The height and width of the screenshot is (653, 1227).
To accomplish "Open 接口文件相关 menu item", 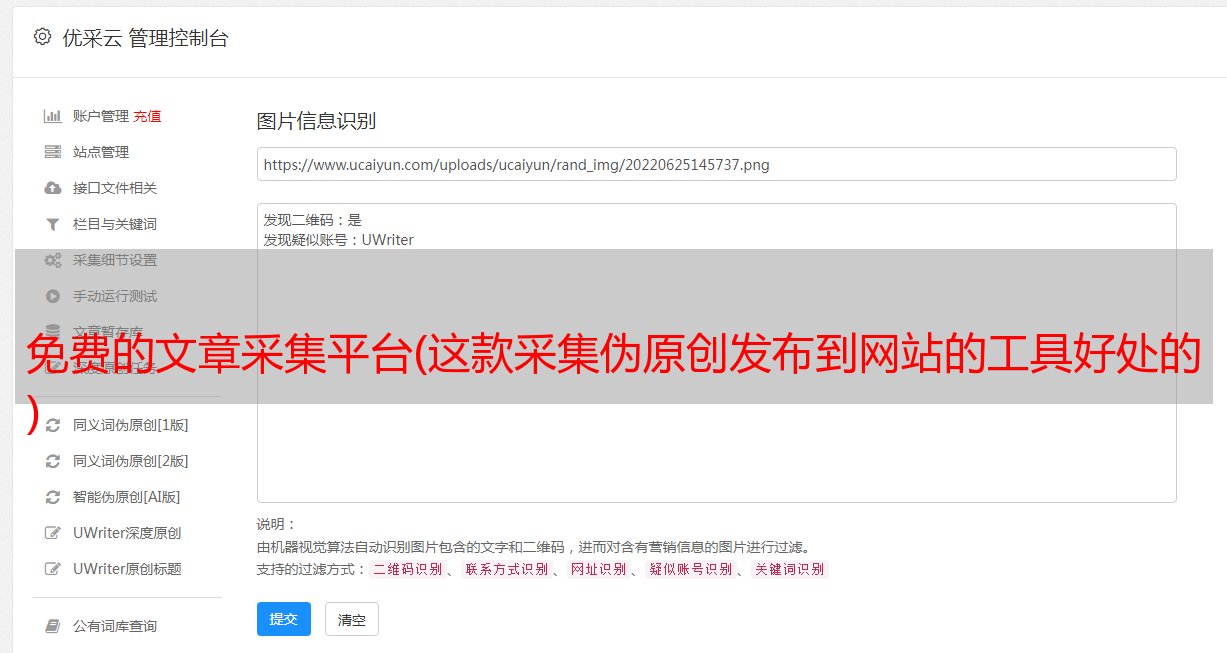I will (x=115, y=188).
